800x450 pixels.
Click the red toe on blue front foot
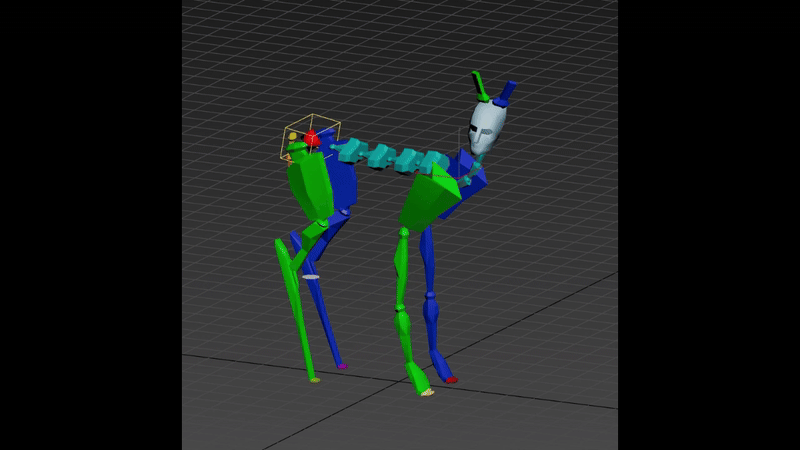(x=451, y=380)
